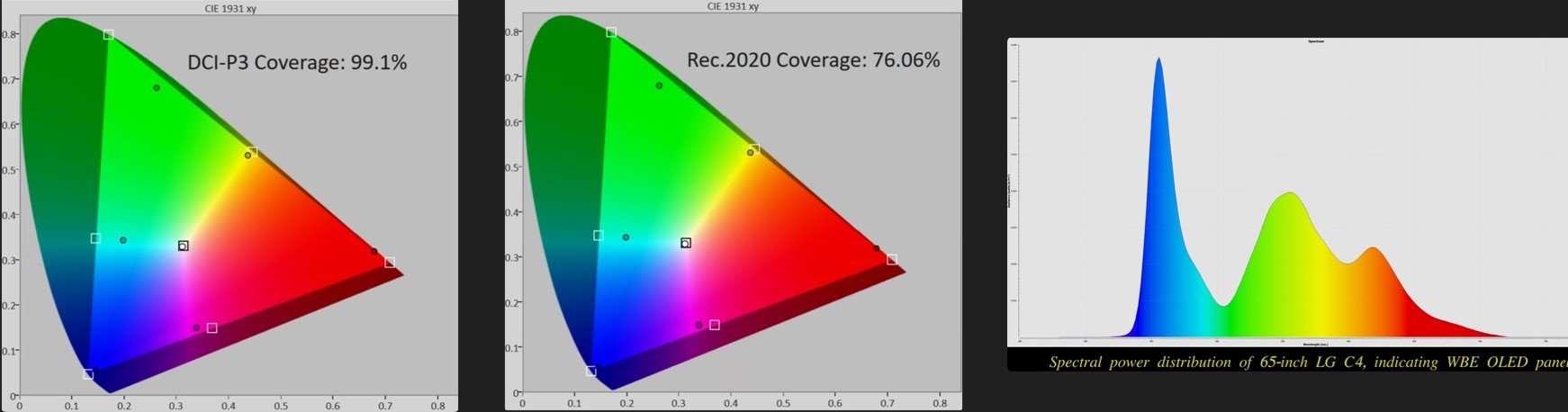Select yellow target square in Rec.2020 chart
Image resolution: width=1568 pixels, height=412 pixels.
(755, 149)
